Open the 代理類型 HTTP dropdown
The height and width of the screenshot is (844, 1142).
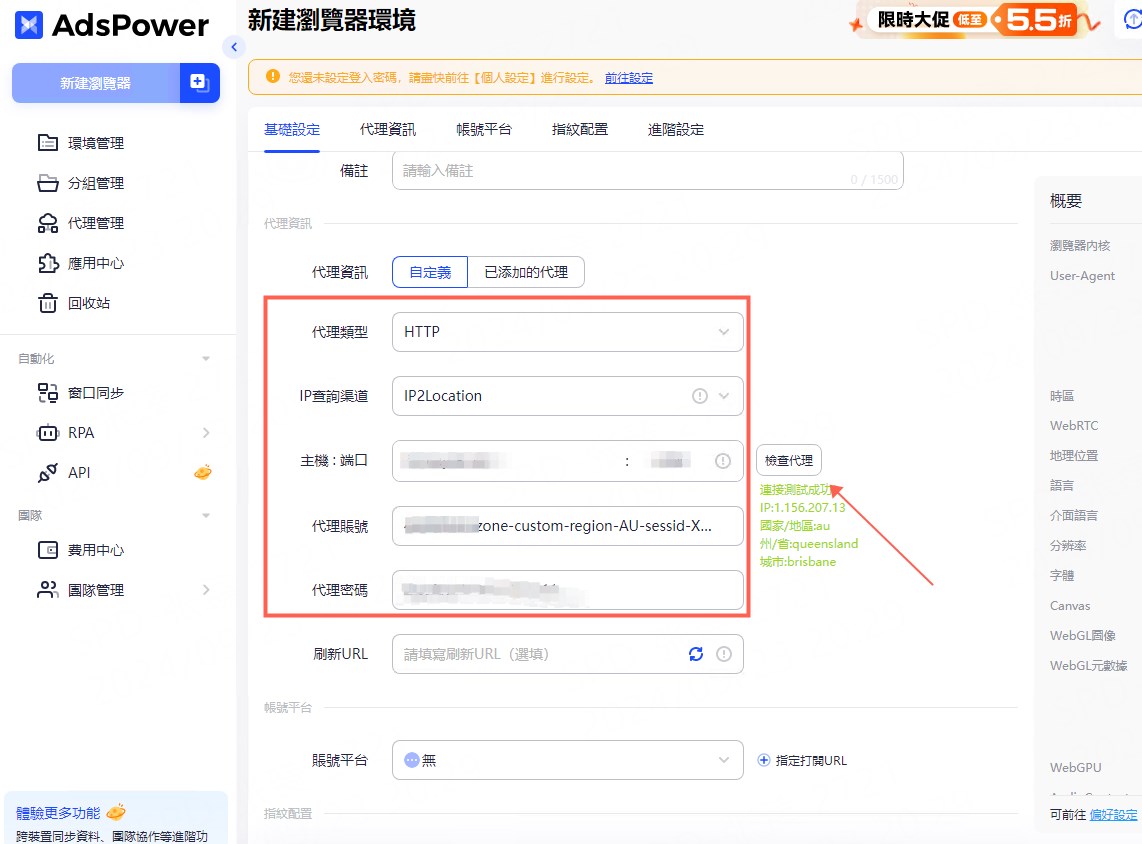pos(567,332)
